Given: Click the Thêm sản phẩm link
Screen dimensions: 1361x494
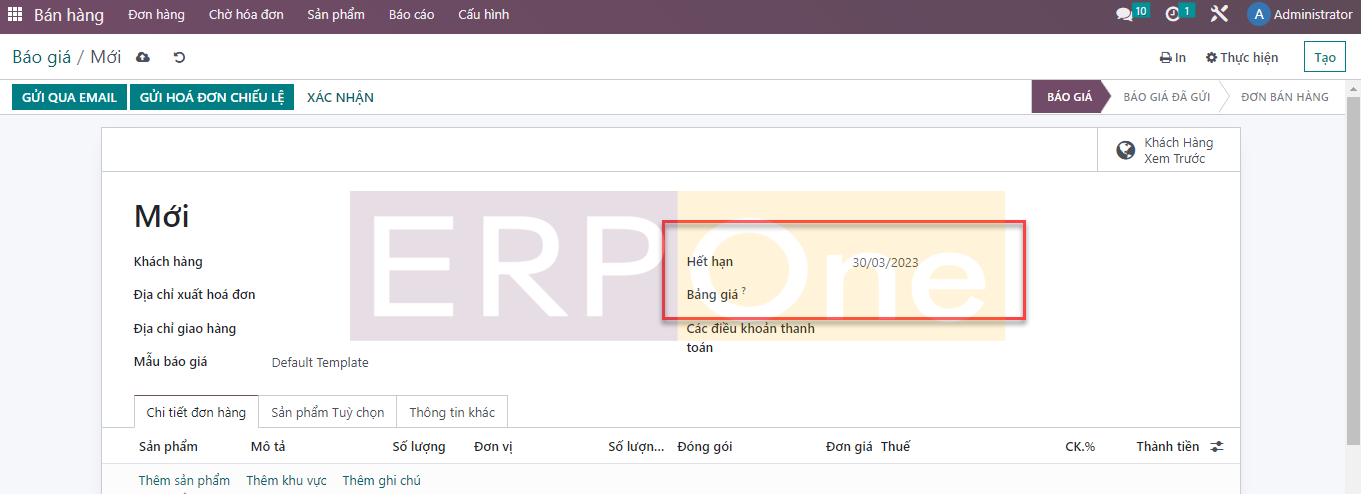Looking at the screenshot, I should pos(184,481).
